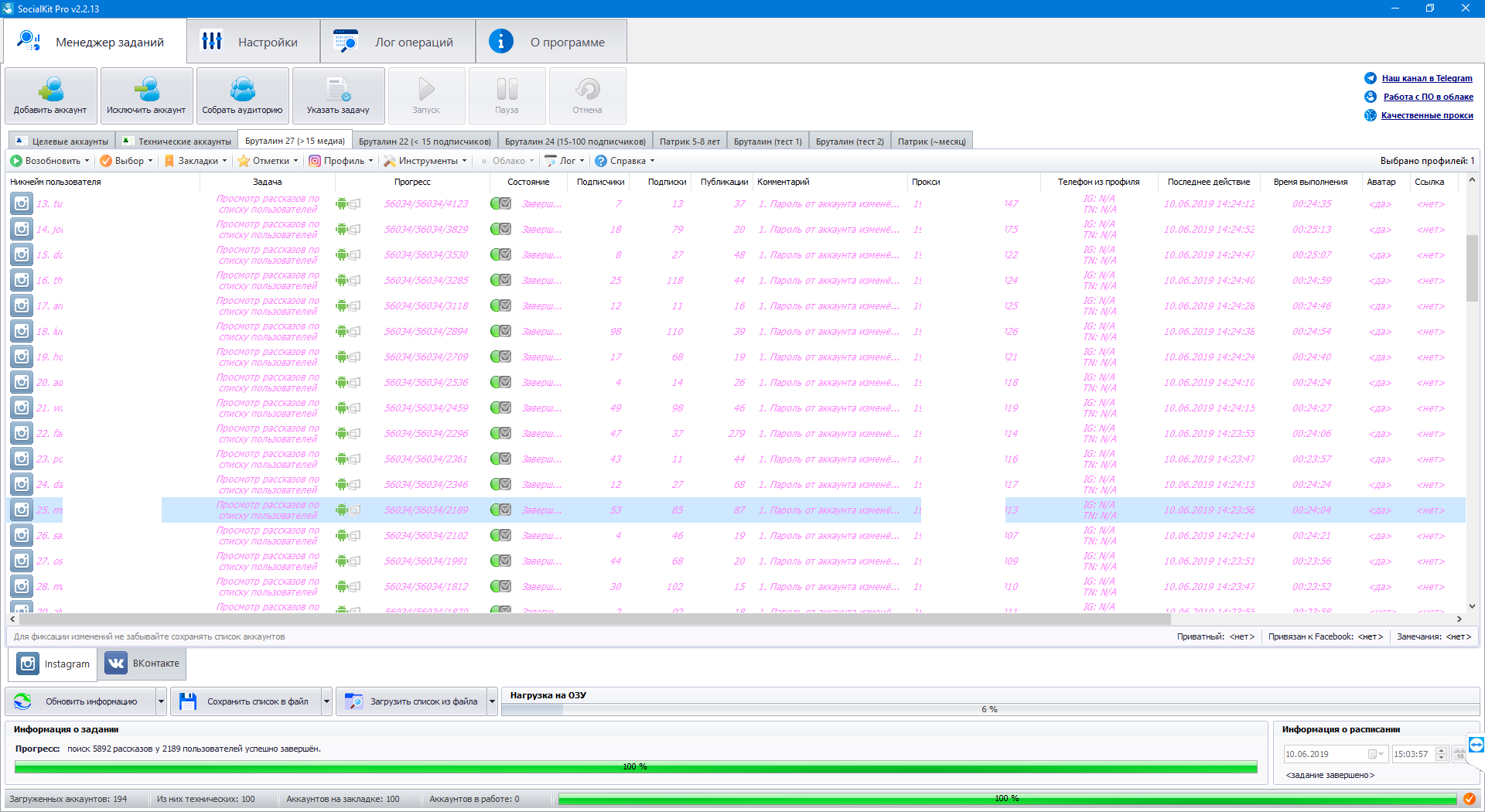Open Работа с ПО в облаке link
1485x812 pixels.
tap(1428, 97)
